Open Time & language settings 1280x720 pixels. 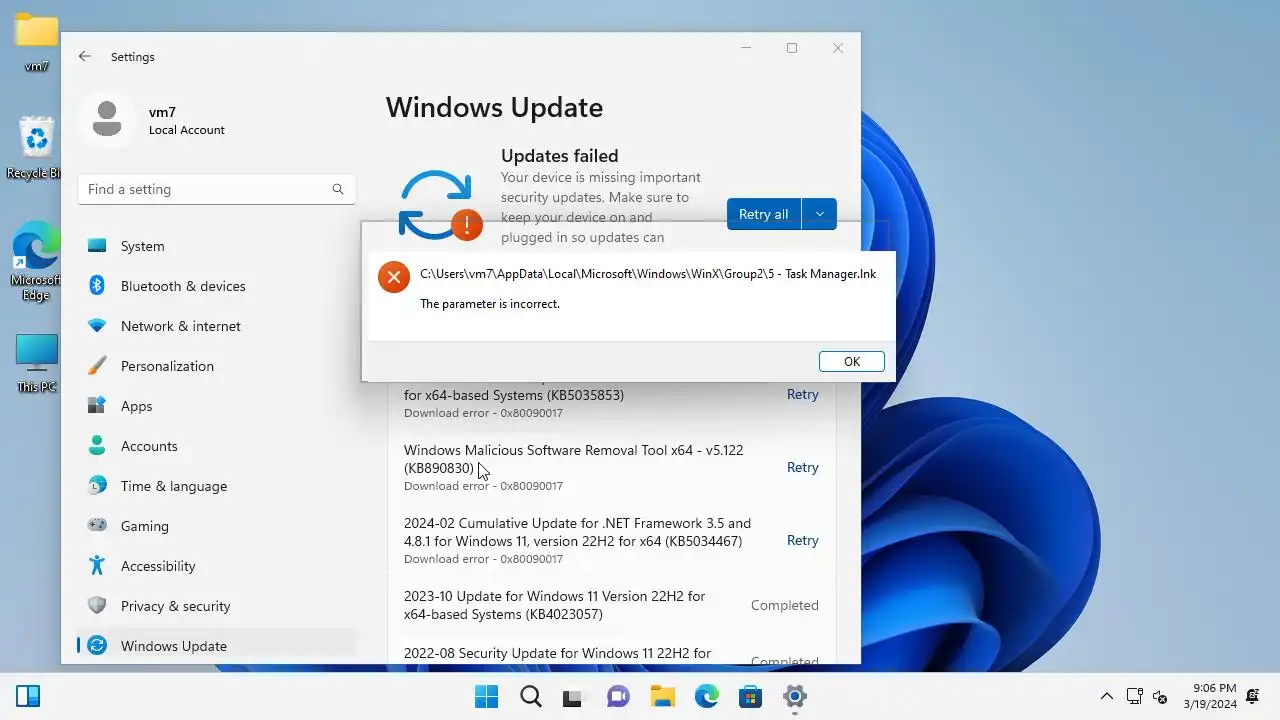pyautogui.click(x=217, y=486)
